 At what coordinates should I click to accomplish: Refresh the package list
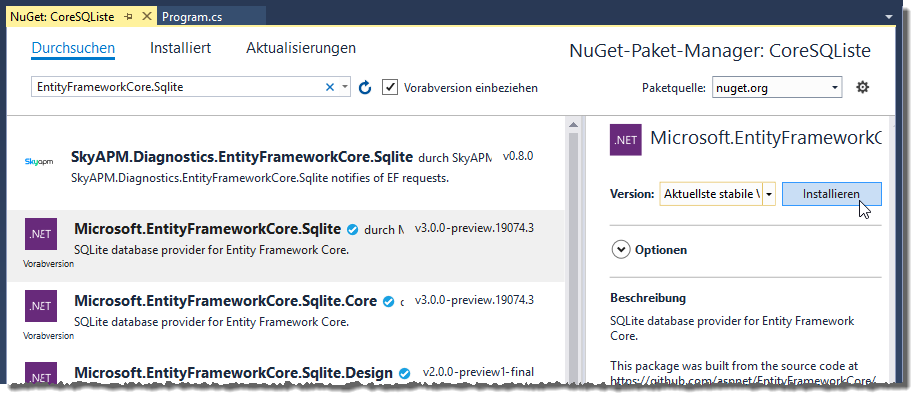pos(365,88)
